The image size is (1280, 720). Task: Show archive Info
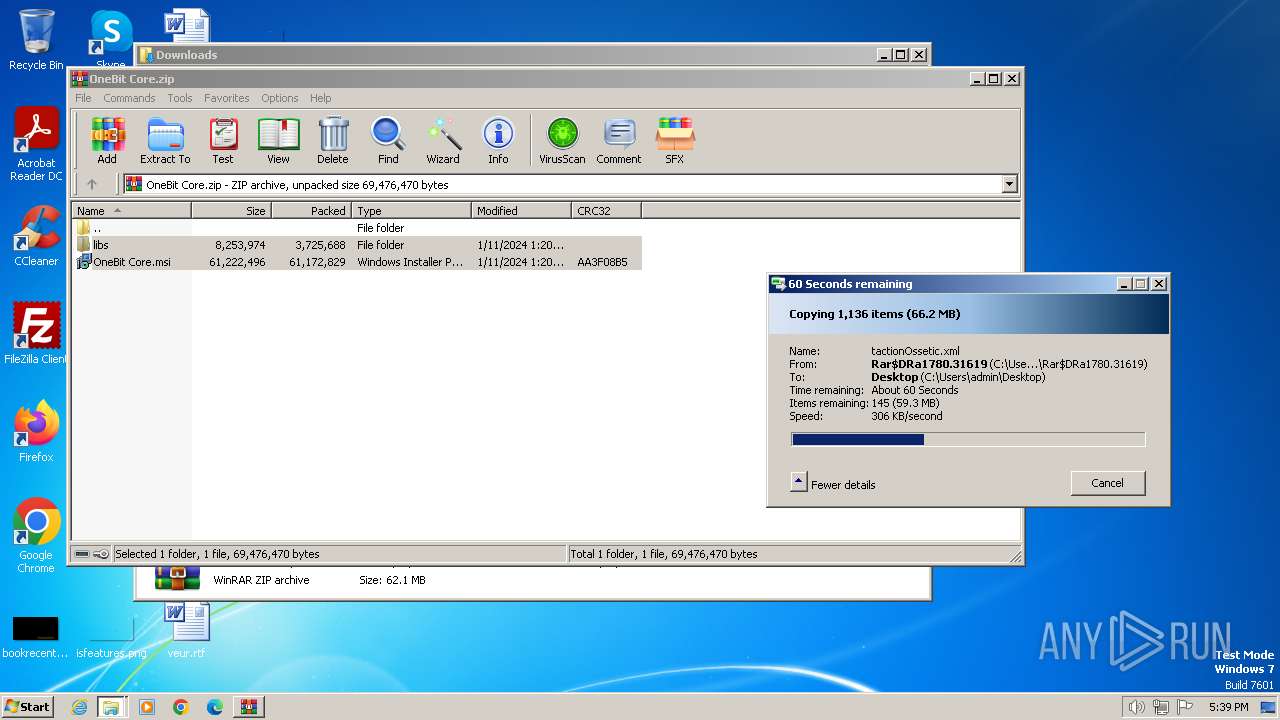498,140
